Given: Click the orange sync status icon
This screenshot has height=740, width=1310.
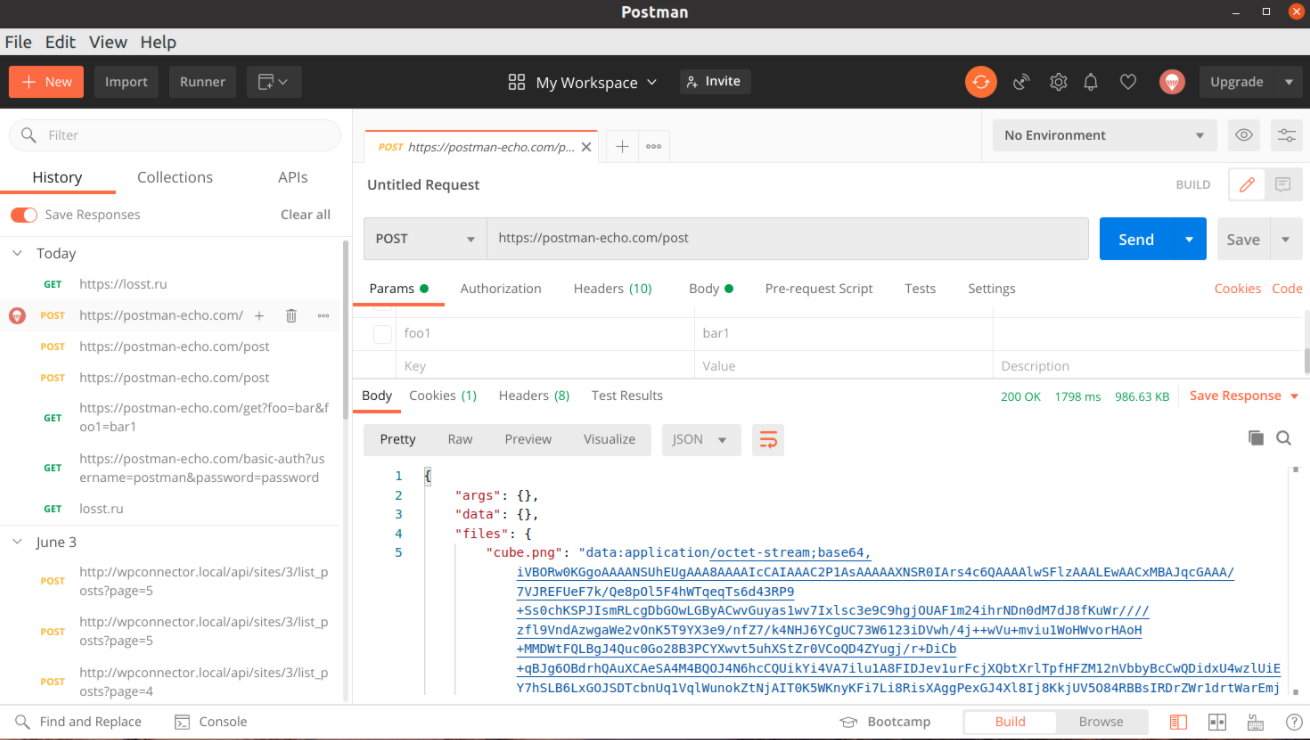Looking at the screenshot, I should pos(981,82).
